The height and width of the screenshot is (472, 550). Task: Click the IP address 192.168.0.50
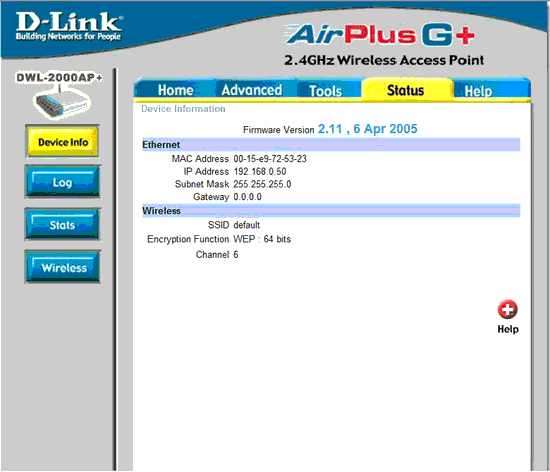(x=260, y=171)
